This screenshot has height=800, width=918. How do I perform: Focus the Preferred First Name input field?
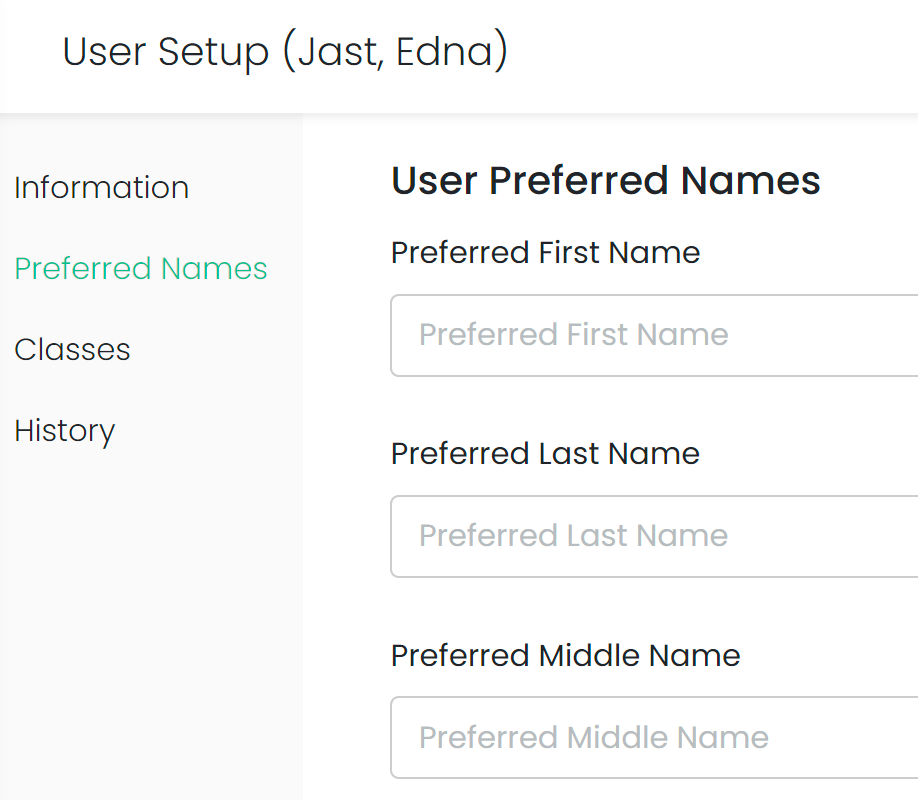point(654,336)
